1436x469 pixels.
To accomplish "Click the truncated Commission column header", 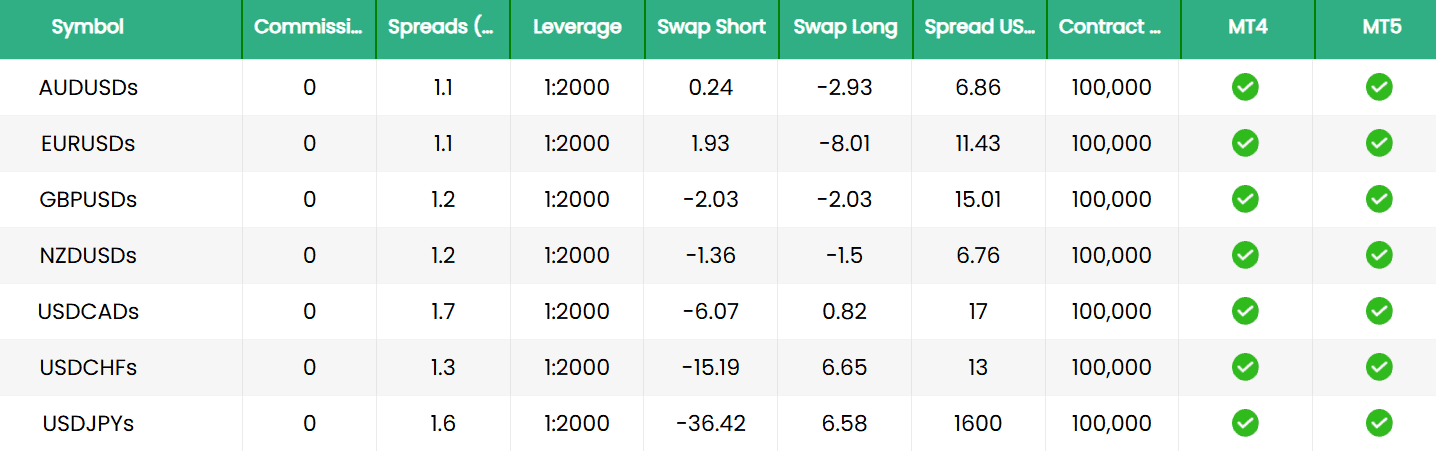I will (x=308, y=28).
